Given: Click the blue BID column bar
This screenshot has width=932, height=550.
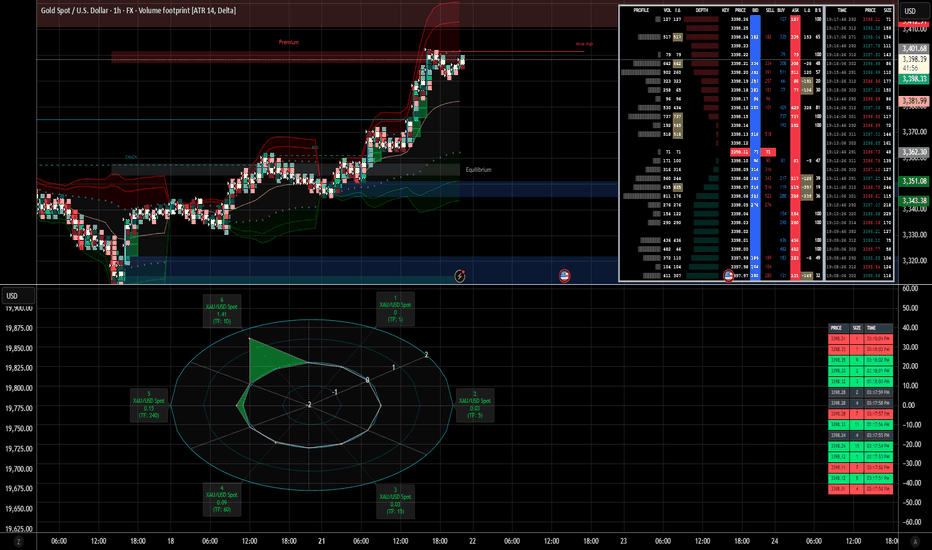Looking at the screenshot, I should tap(755, 147).
